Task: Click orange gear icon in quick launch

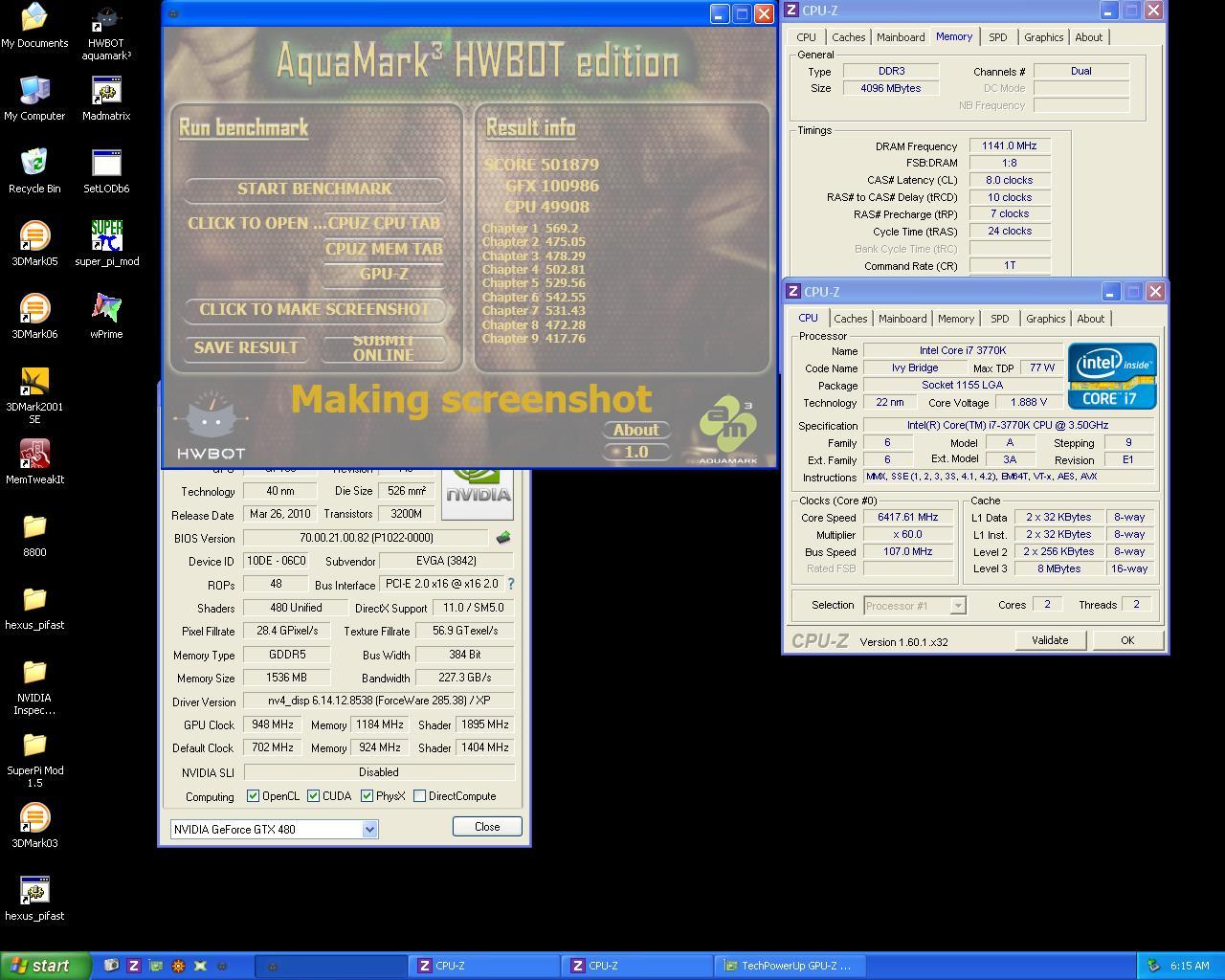Action: (x=178, y=966)
